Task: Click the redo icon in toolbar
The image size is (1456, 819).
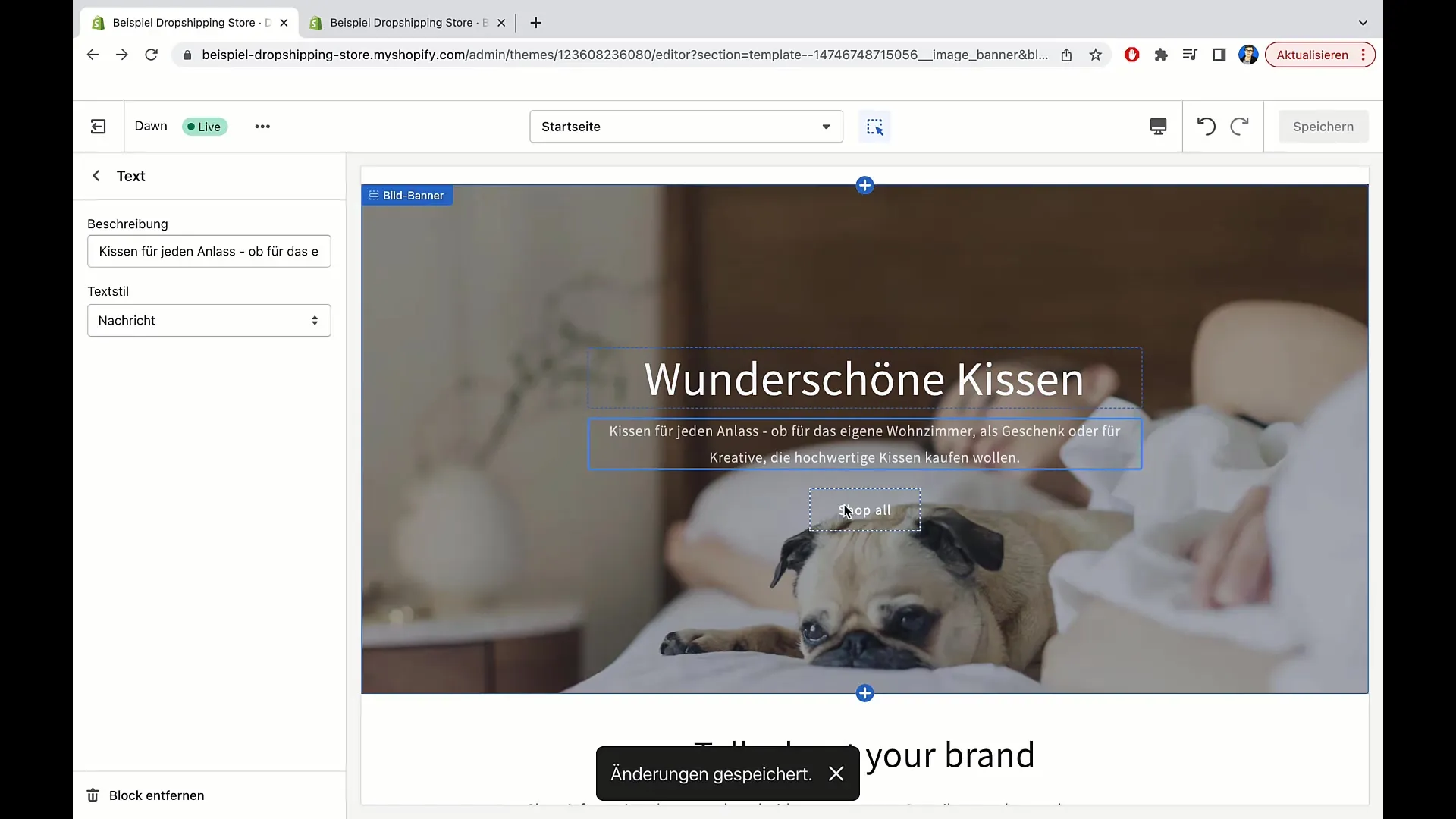Action: (x=1239, y=126)
